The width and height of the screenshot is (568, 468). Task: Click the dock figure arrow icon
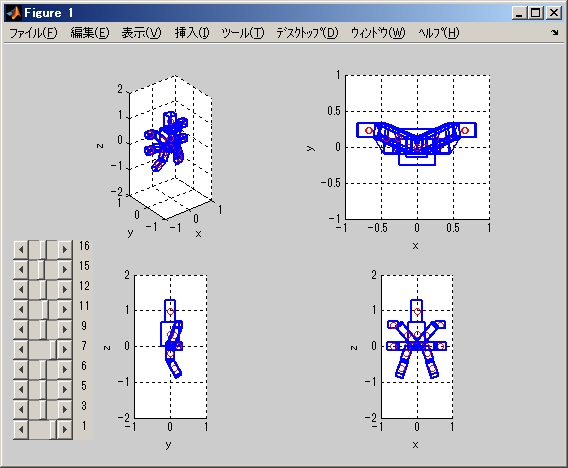point(555,33)
